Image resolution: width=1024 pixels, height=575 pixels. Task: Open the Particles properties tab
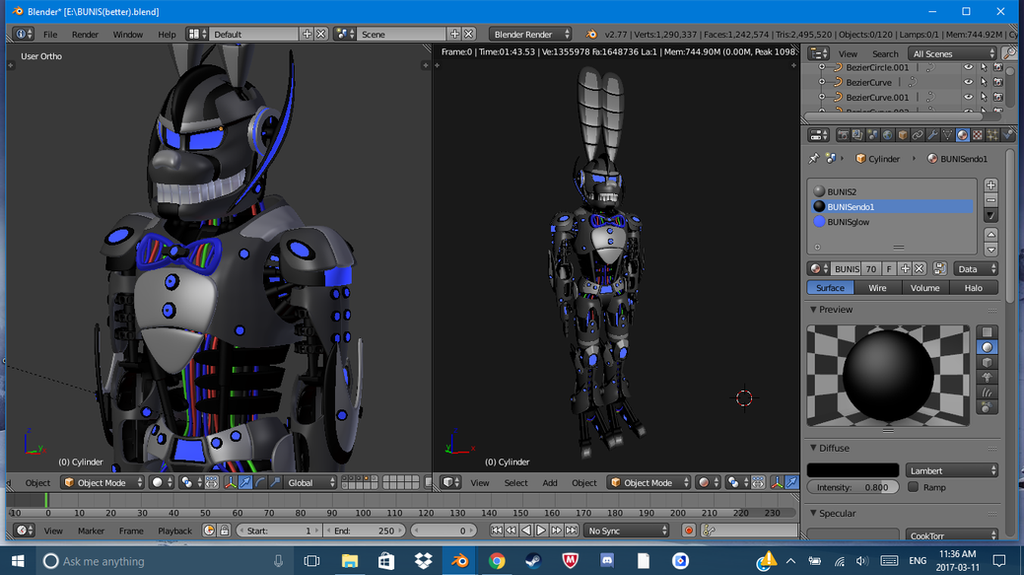pyautogui.click(x=993, y=135)
